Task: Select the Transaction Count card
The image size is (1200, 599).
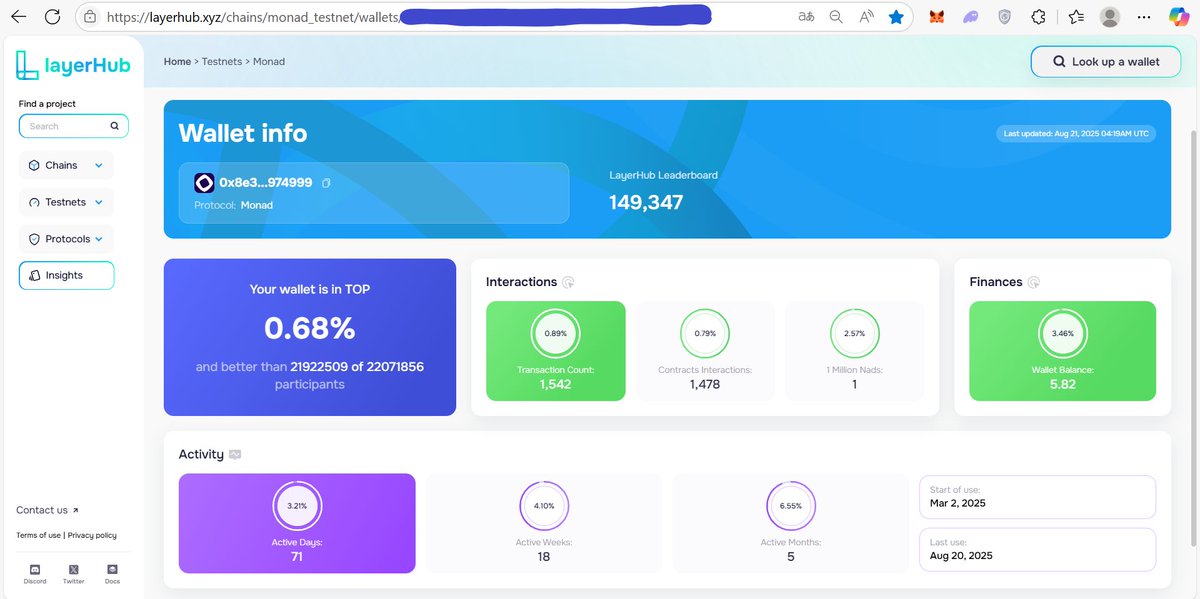Action: [556, 351]
